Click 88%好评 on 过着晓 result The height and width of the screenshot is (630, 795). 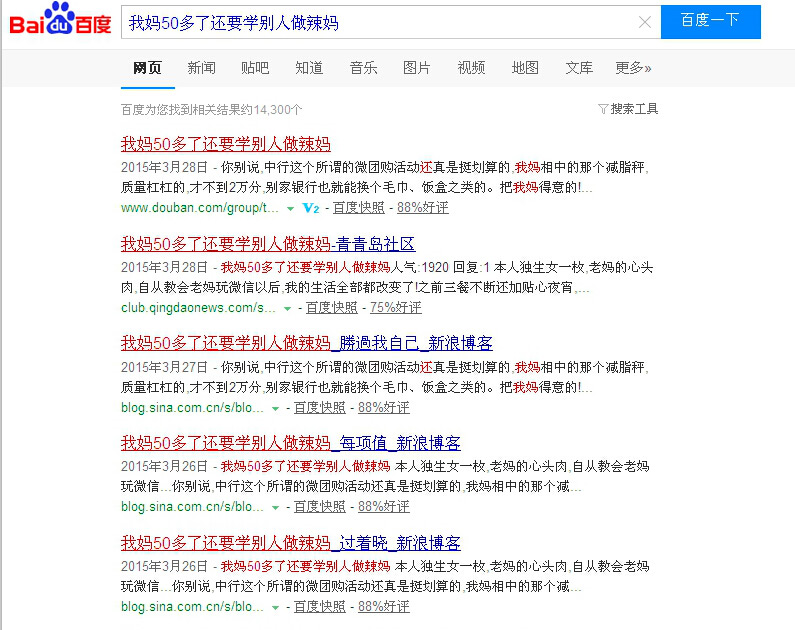(x=384, y=607)
